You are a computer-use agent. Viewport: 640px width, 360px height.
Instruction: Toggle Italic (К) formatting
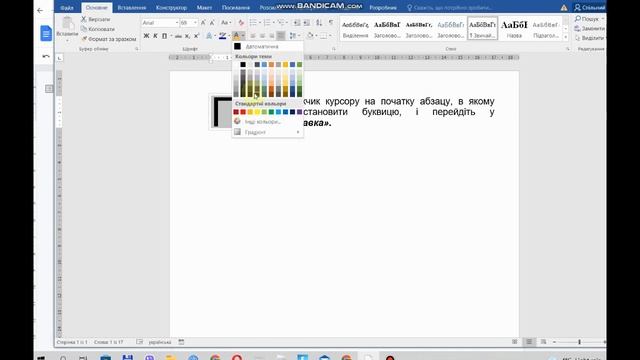tap(155, 36)
